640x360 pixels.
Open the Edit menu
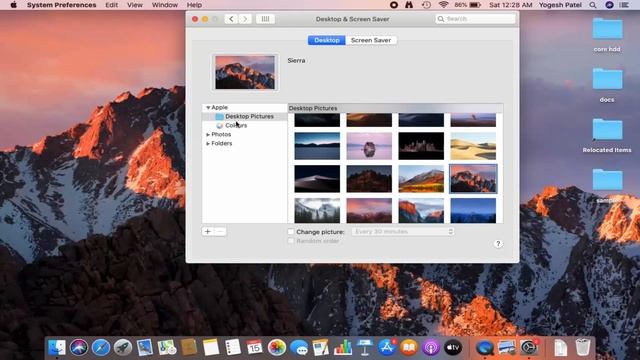[111, 5]
